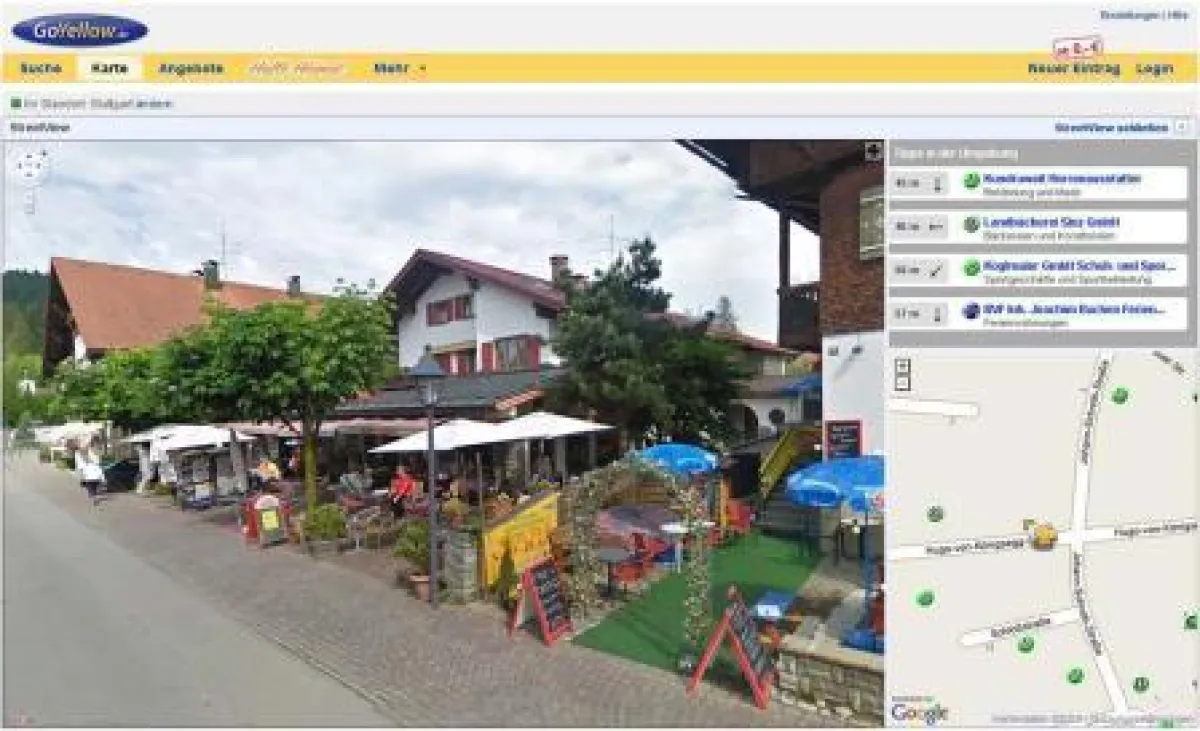Click the blue icon beside fourth nearby result
The image size is (1200, 731).
pos(971,311)
